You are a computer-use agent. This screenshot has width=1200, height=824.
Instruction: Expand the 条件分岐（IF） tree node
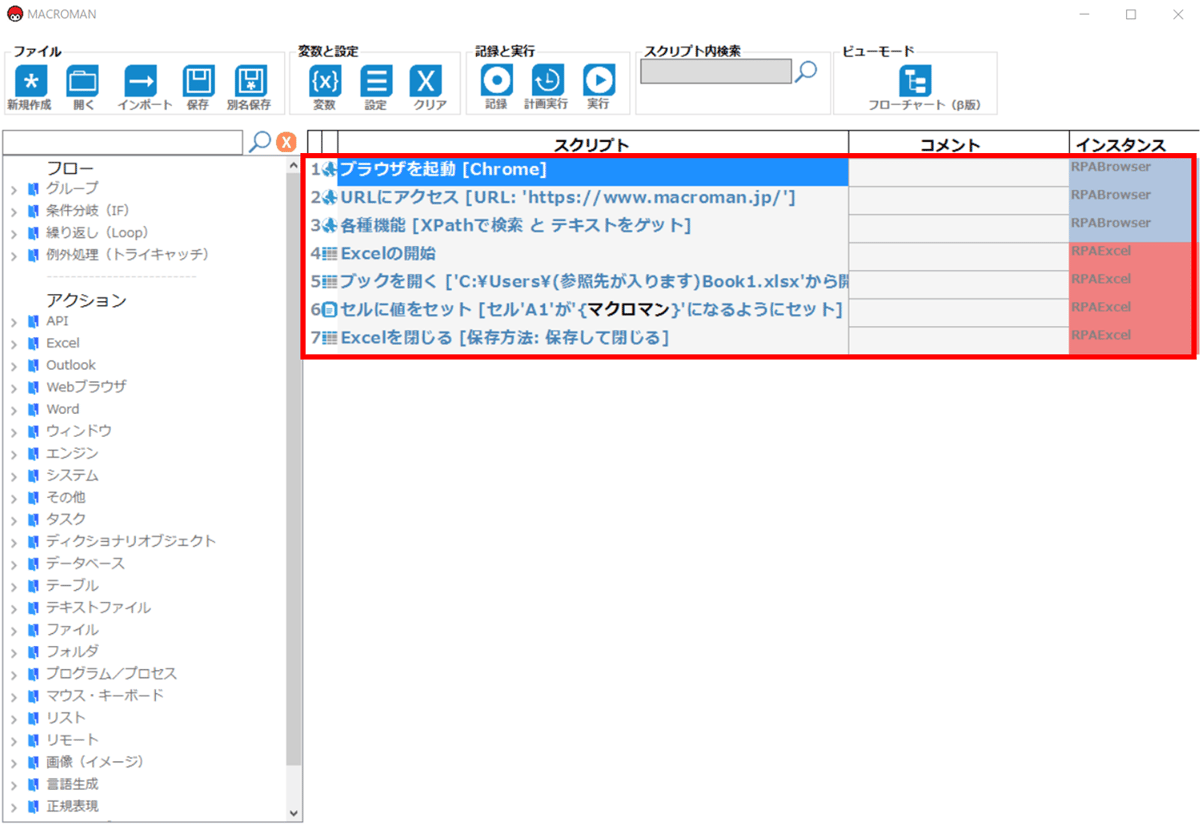pos(14,210)
